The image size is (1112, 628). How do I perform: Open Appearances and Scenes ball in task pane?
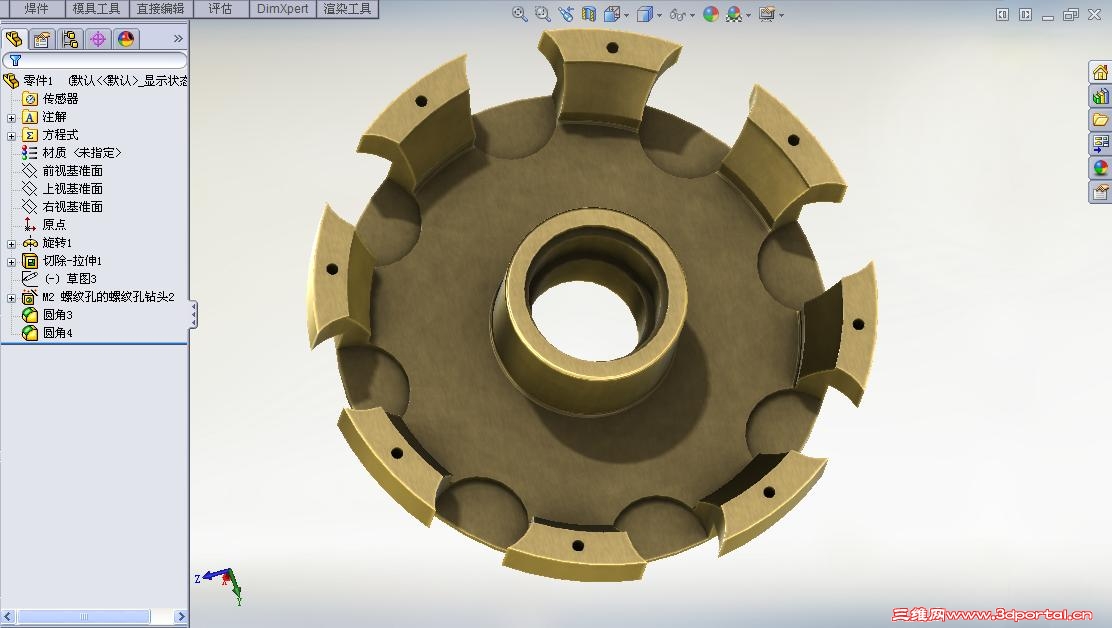[1100, 168]
